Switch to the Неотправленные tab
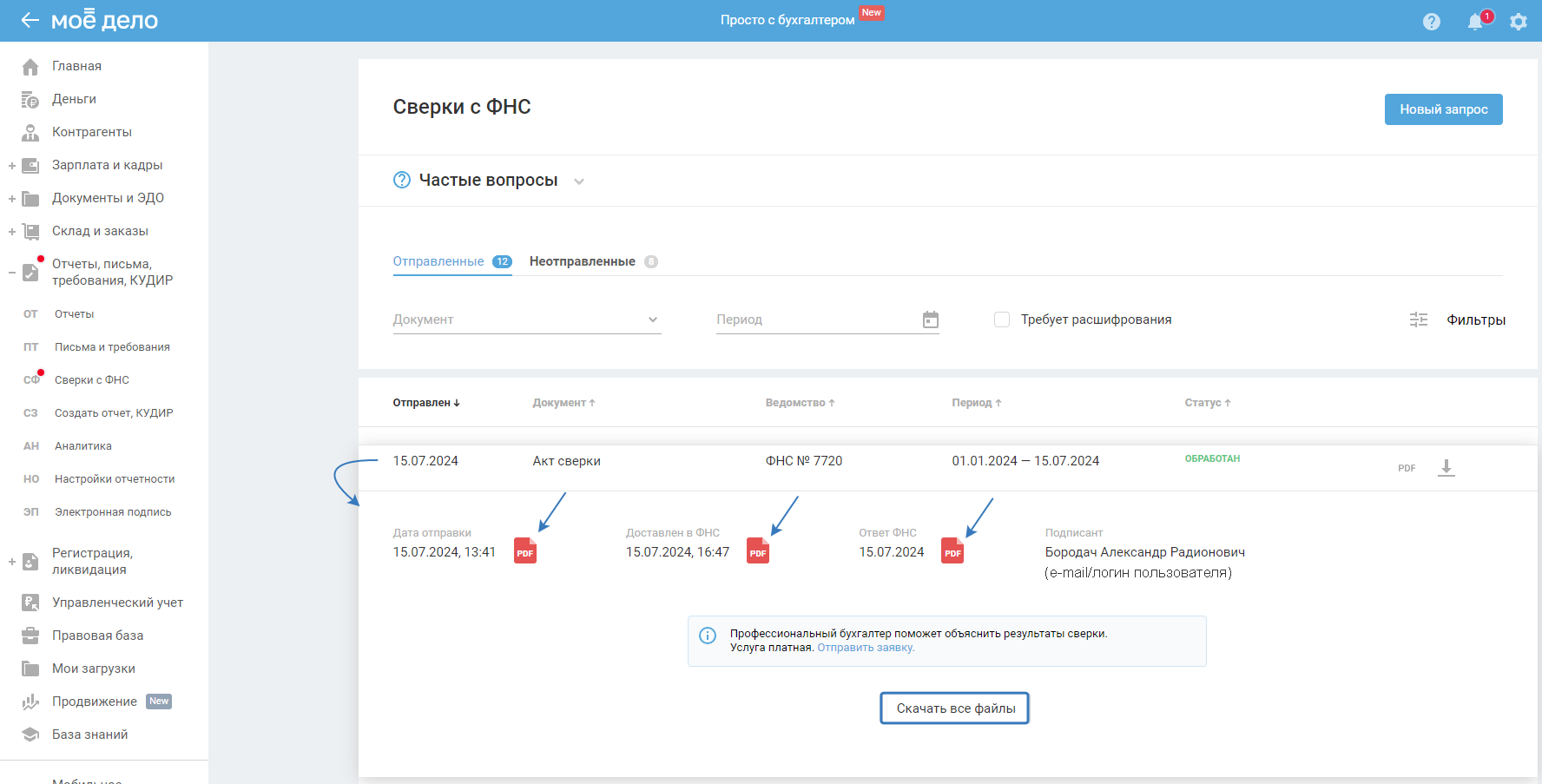This screenshot has width=1542, height=784. point(594,261)
